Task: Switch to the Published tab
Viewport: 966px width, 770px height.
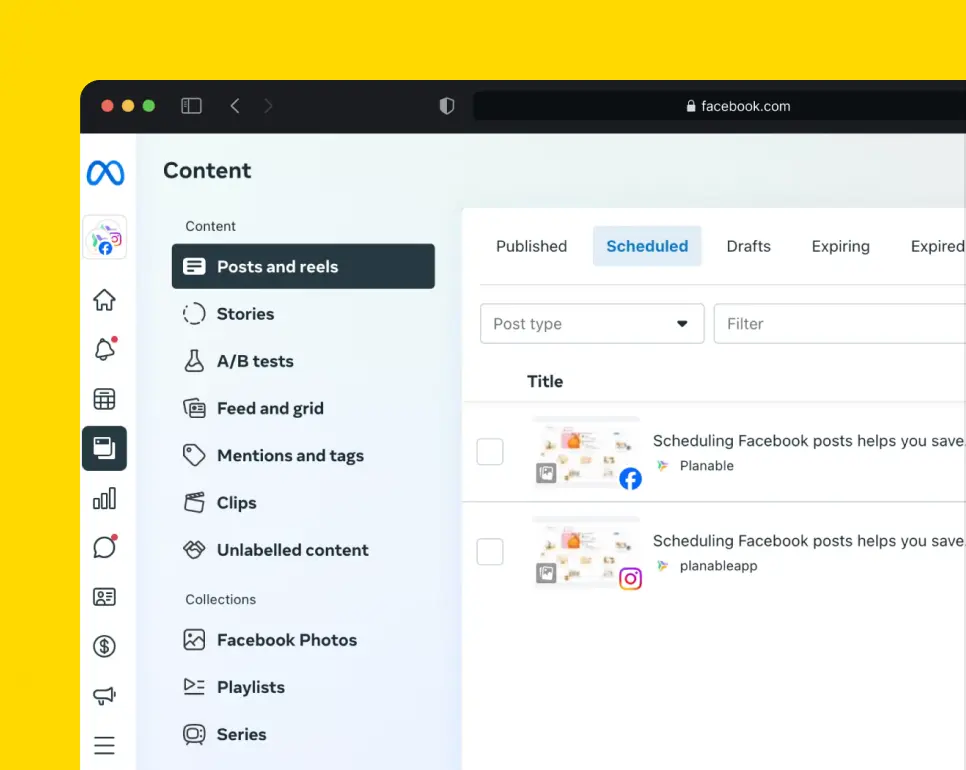Action: pyautogui.click(x=531, y=246)
